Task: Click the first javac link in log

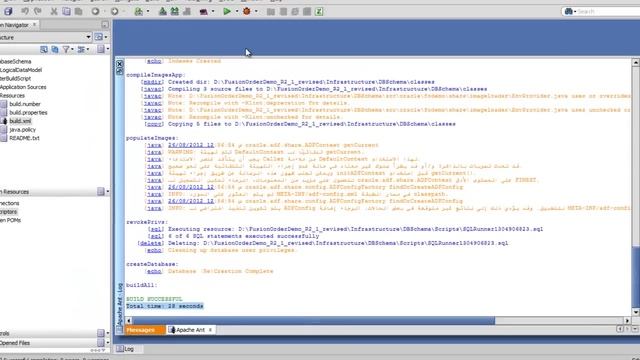Action: pos(152,89)
